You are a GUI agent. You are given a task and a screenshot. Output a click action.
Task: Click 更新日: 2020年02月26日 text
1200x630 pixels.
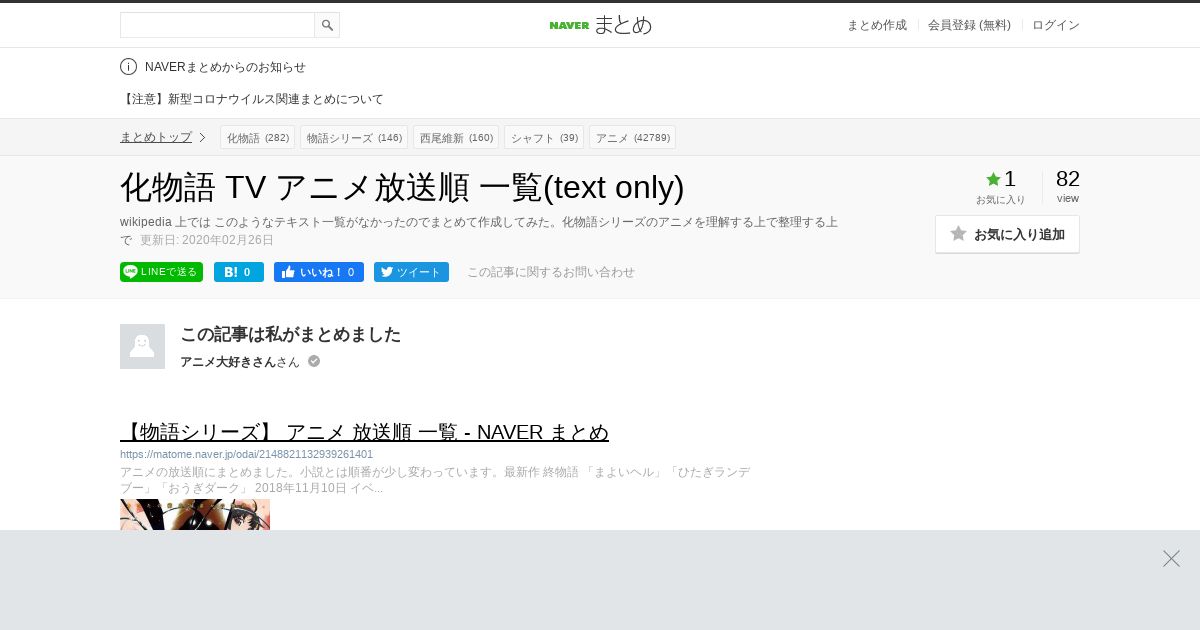pyautogui.click(x=207, y=240)
